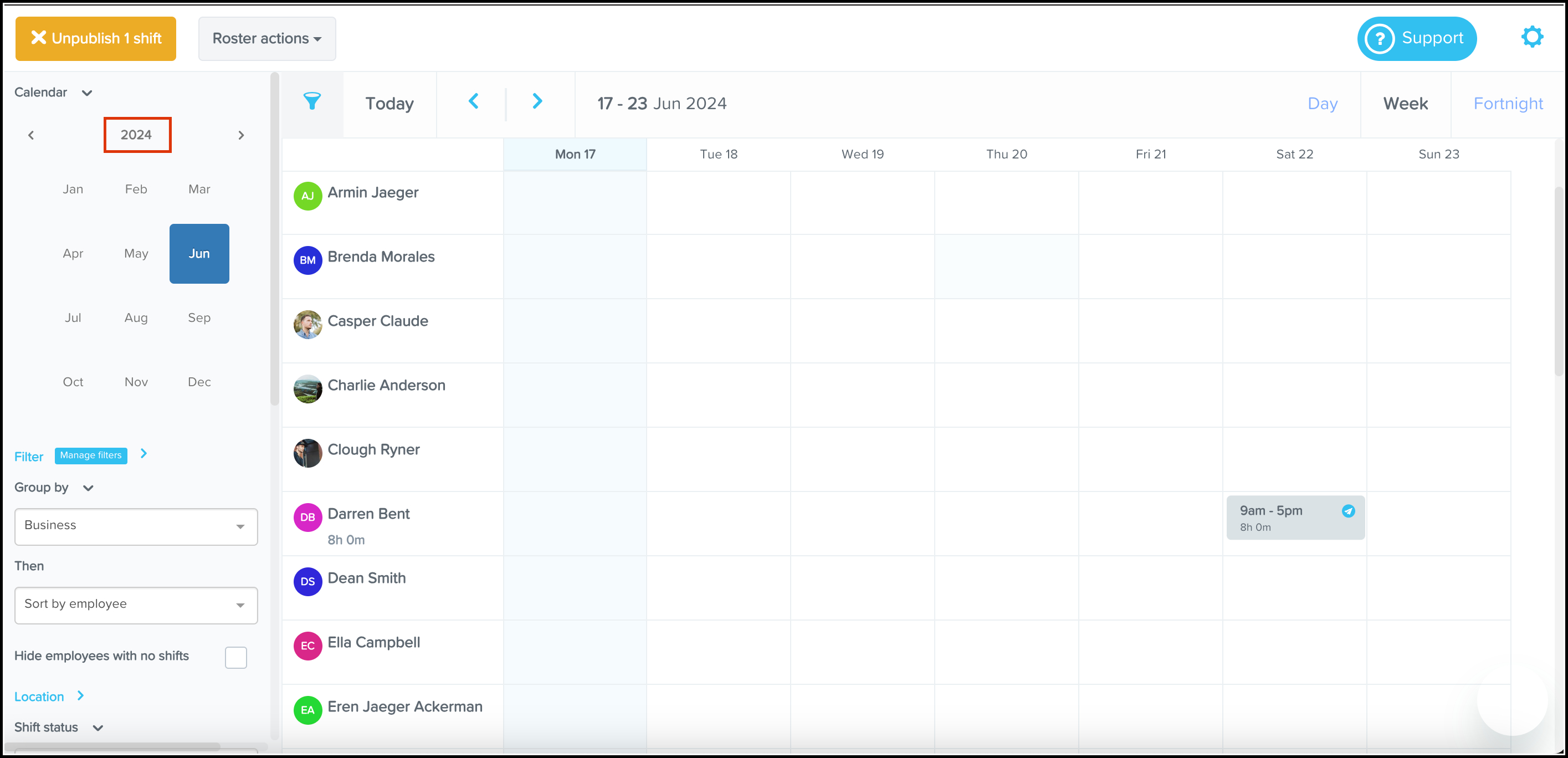This screenshot has height=758, width=1568.
Task: Open the Sort by employee dropdown
Action: (136, 605)
